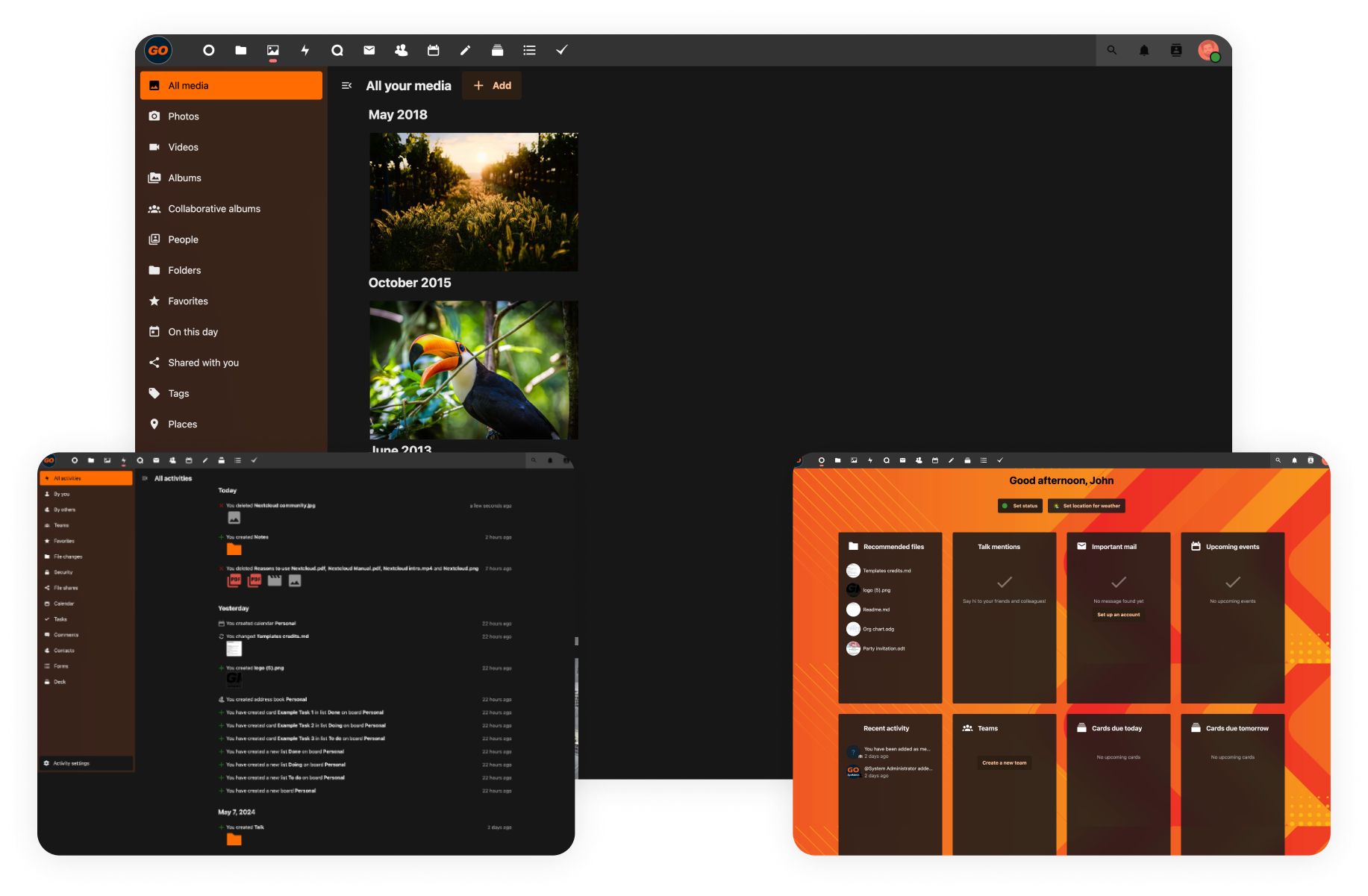Select Albums in the sidebar
Viewport: 1368px width, 896px height.
(184, 178)
